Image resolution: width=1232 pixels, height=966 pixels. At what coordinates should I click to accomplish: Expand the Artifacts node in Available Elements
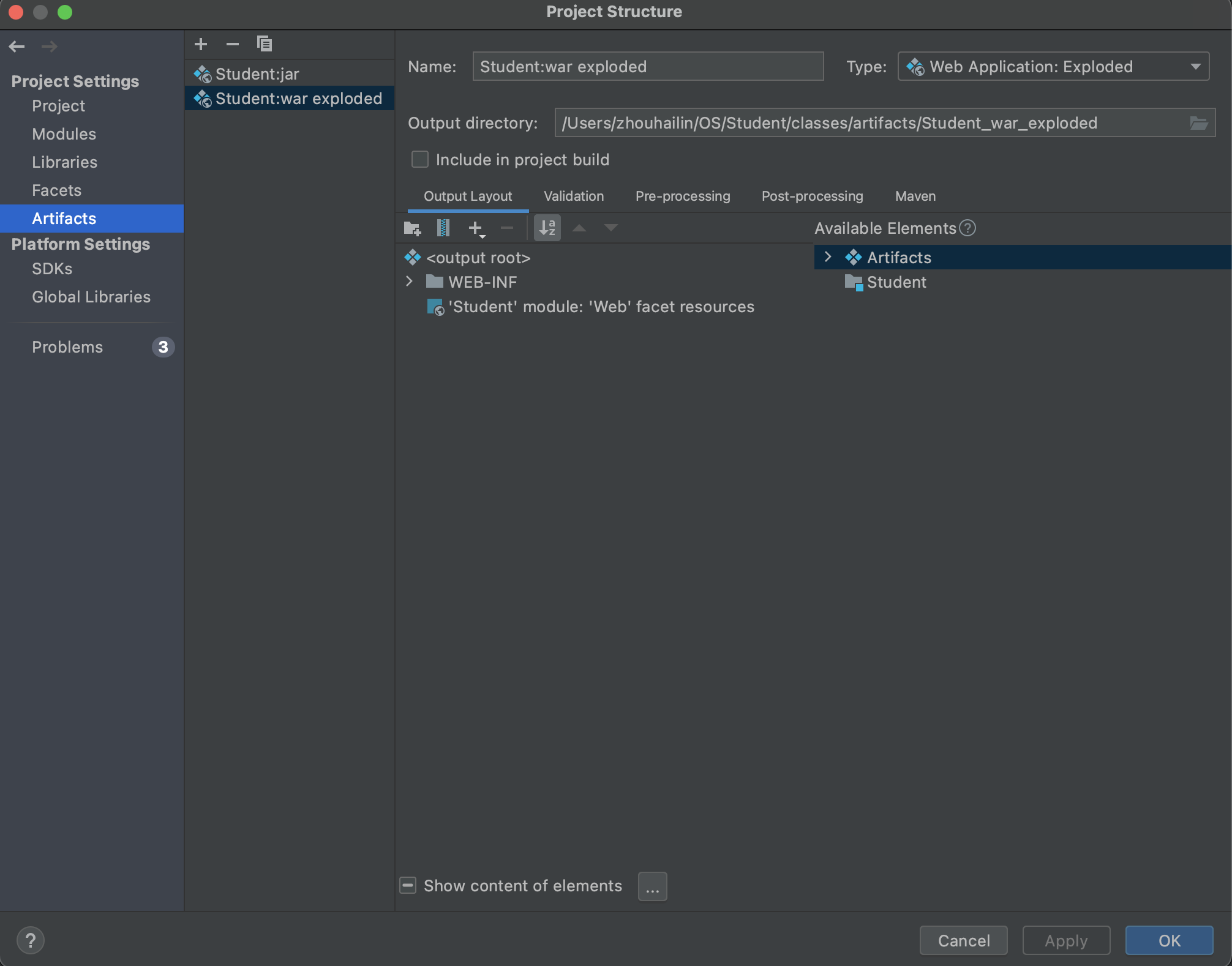click(x=828, y=258)
